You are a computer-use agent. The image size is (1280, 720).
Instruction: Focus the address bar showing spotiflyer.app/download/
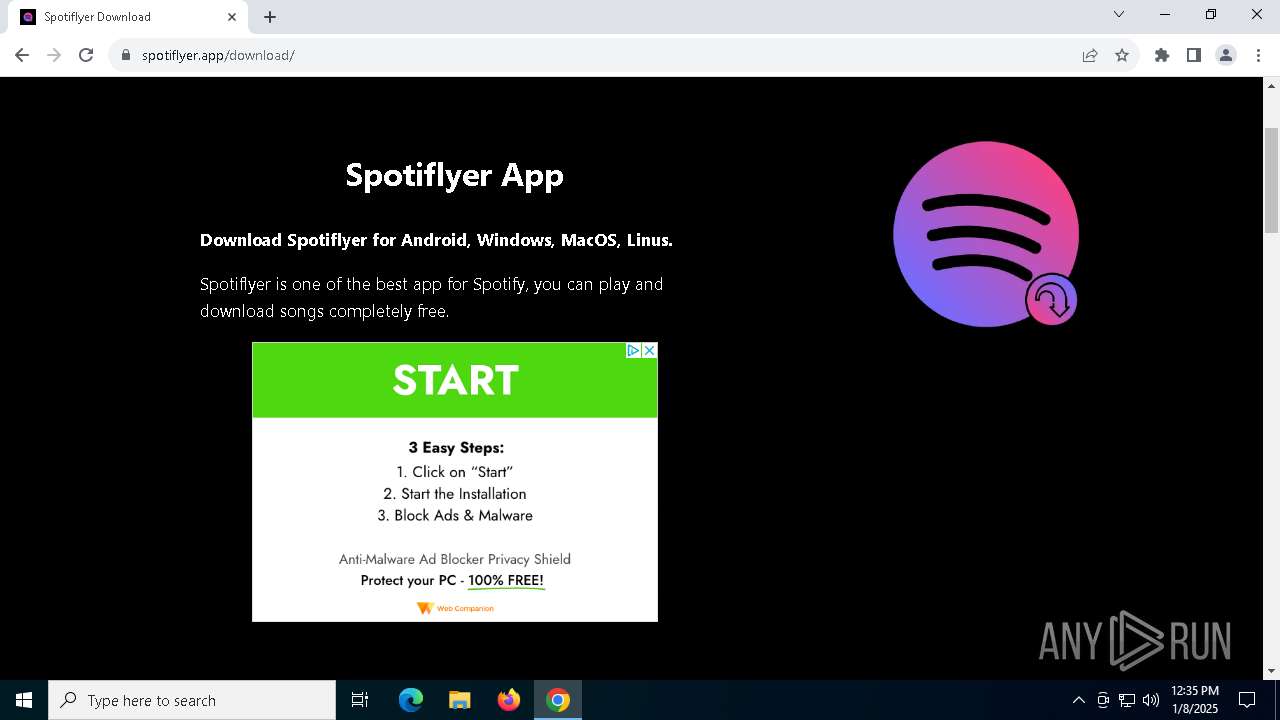click(x=600, y=55)
